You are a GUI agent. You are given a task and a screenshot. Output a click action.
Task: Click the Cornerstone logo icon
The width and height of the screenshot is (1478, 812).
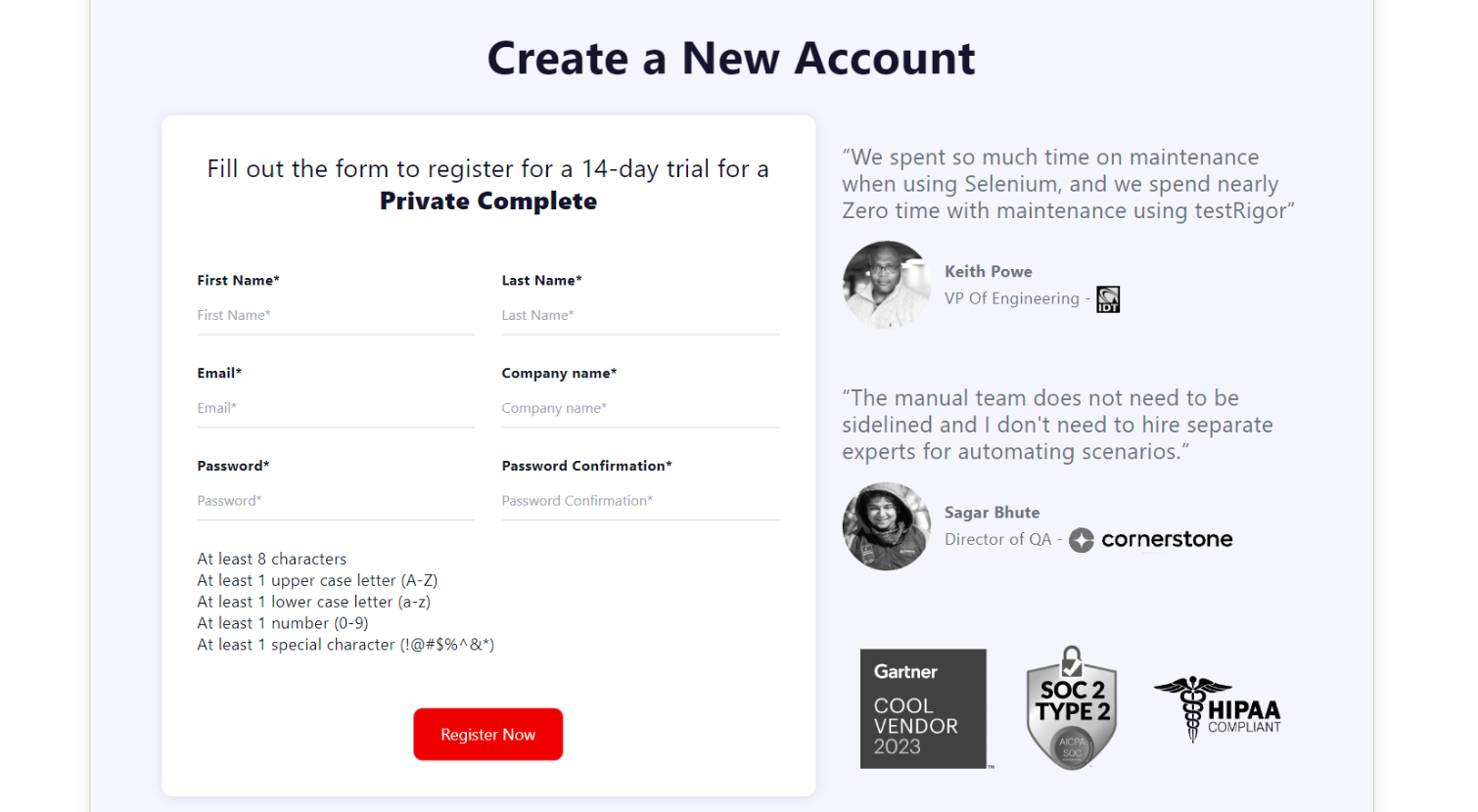[x=1082, y=540]
